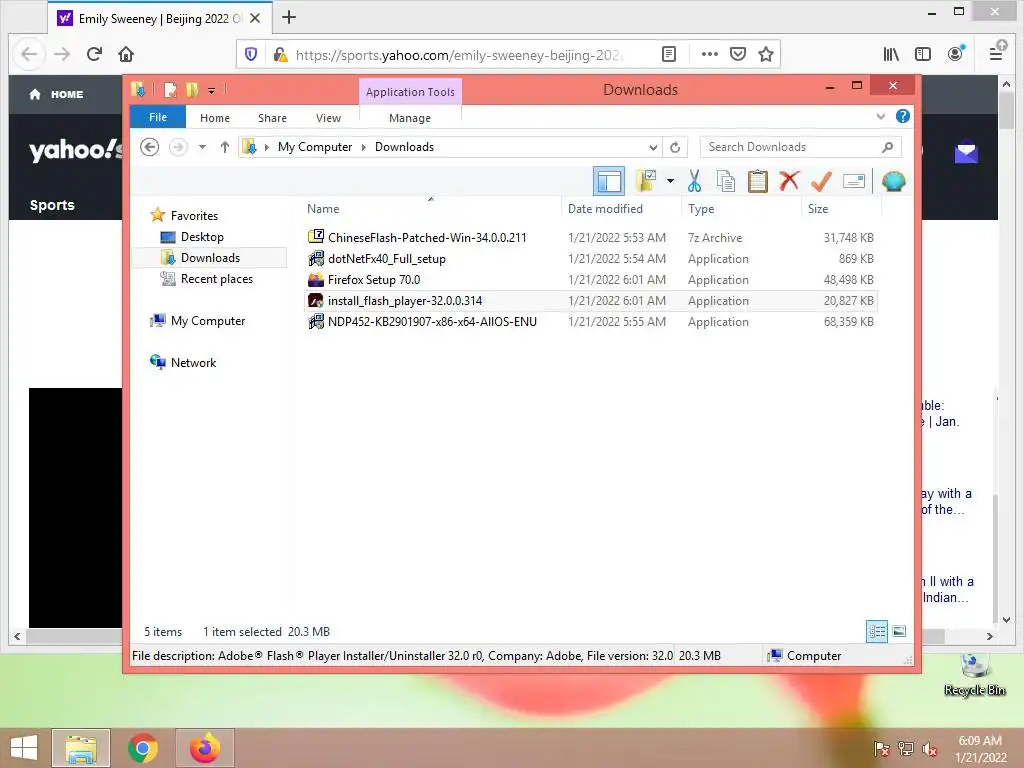The width and height of the screenshot is (1024, 768).
Task: Click the orange checkmark Properties icon
Action: coord(821,181)
